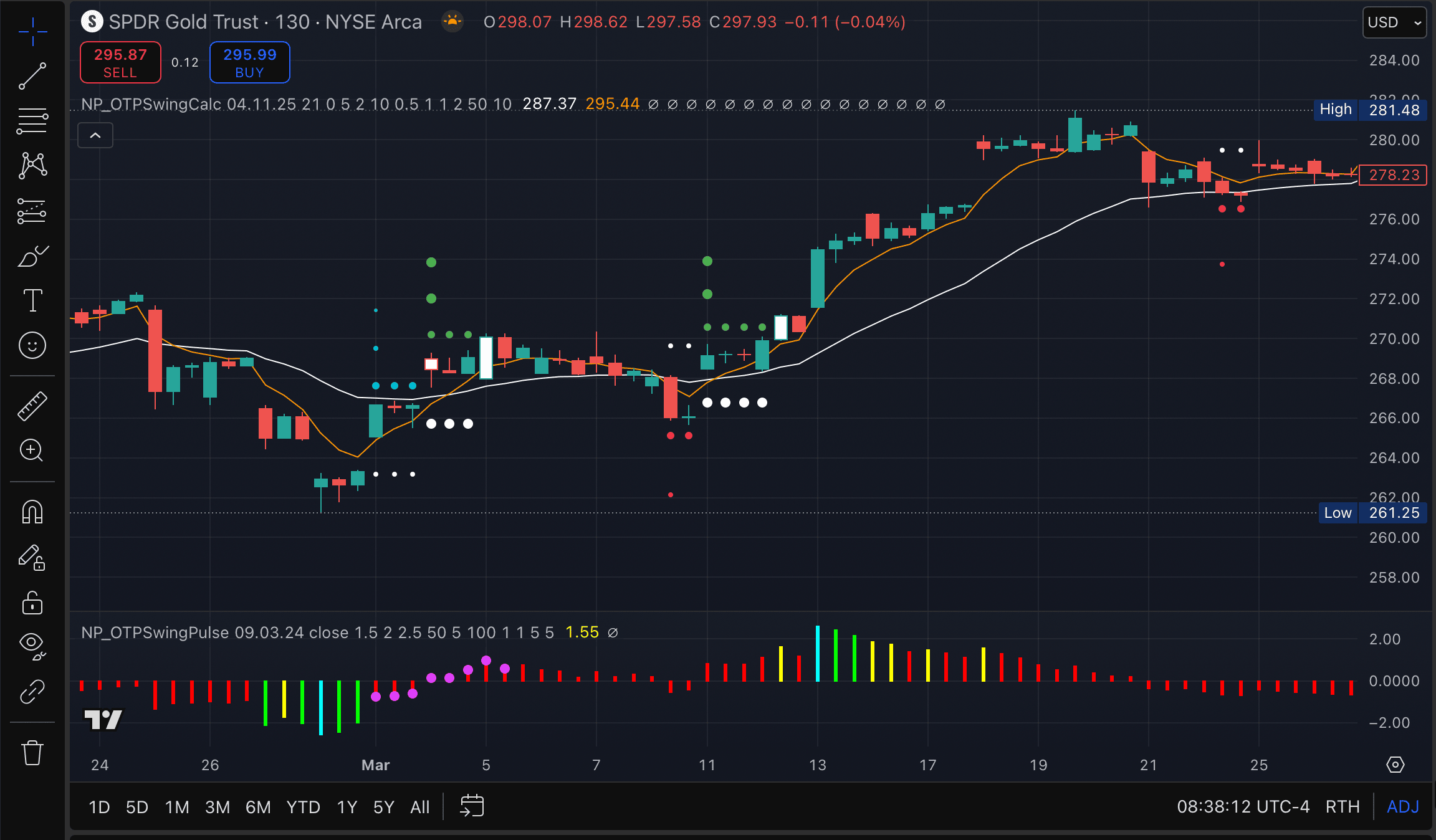Click the −0.11 (−0.04%) change value

(845, 22)
